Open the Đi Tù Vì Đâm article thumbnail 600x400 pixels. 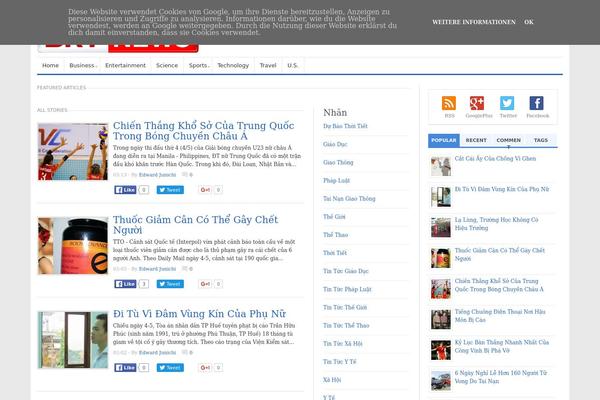[73, 340]
